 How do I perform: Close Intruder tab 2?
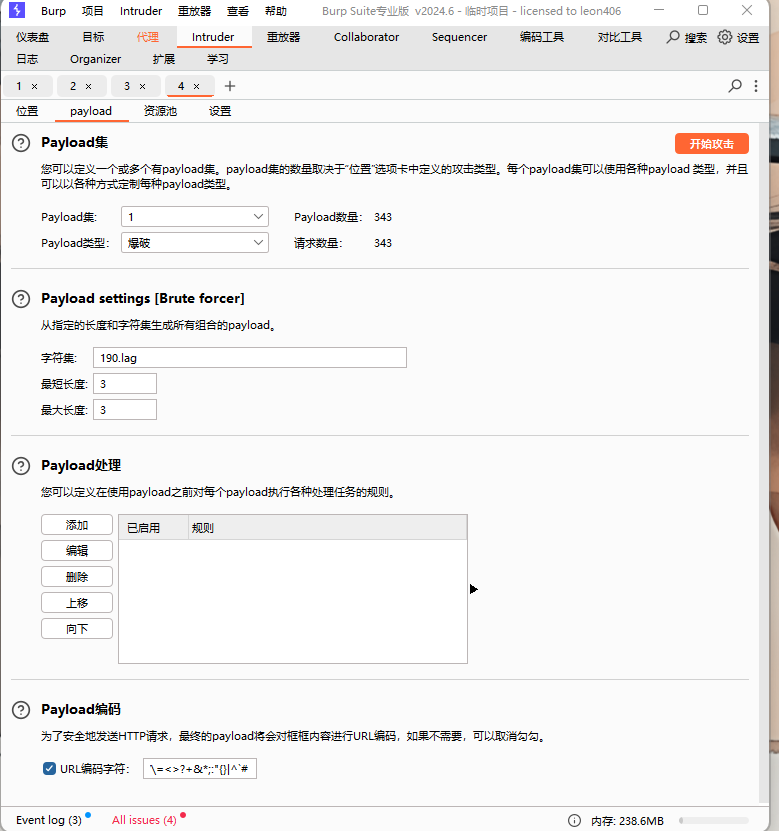88,86
